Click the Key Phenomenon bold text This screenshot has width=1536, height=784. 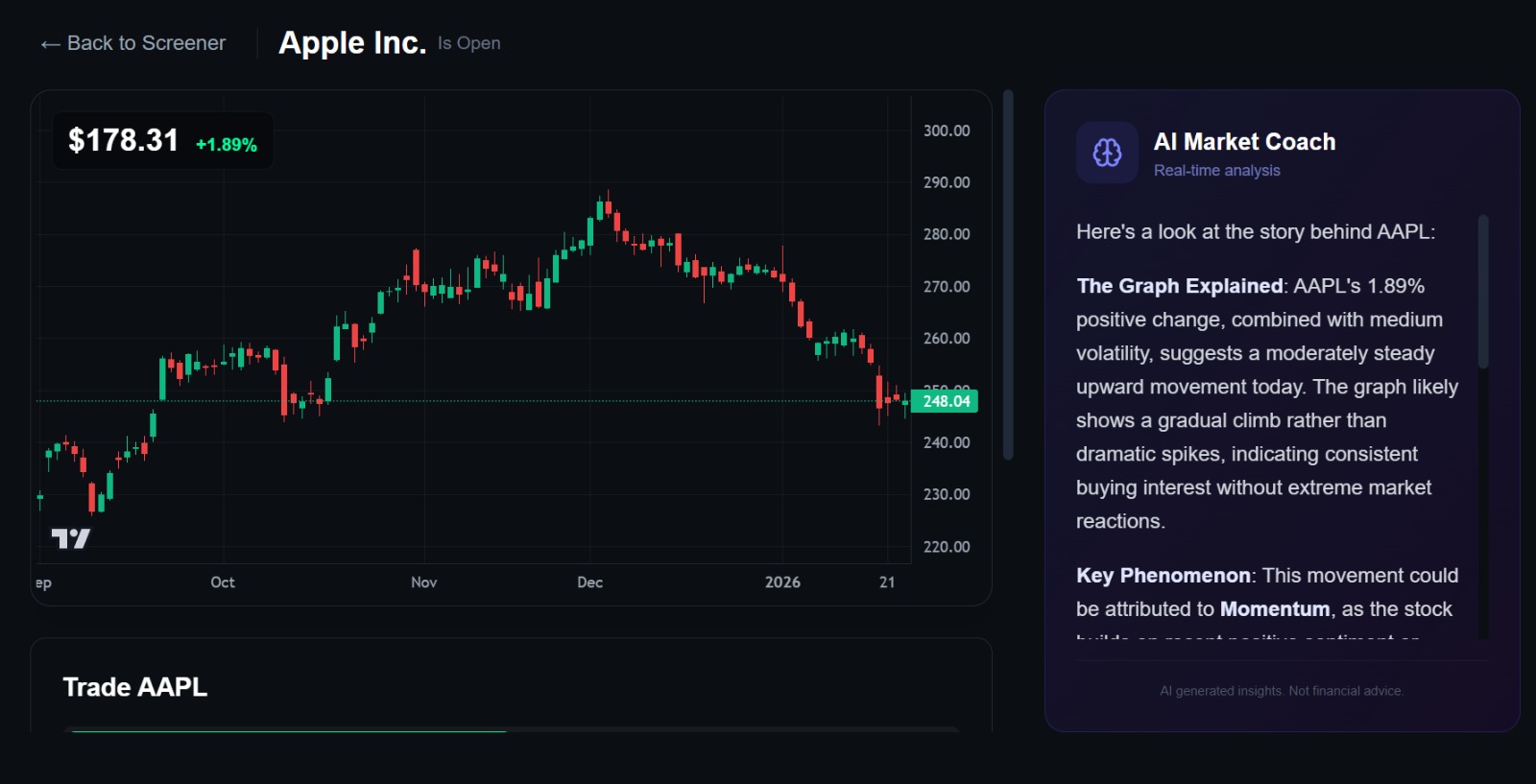point(1164,576)
